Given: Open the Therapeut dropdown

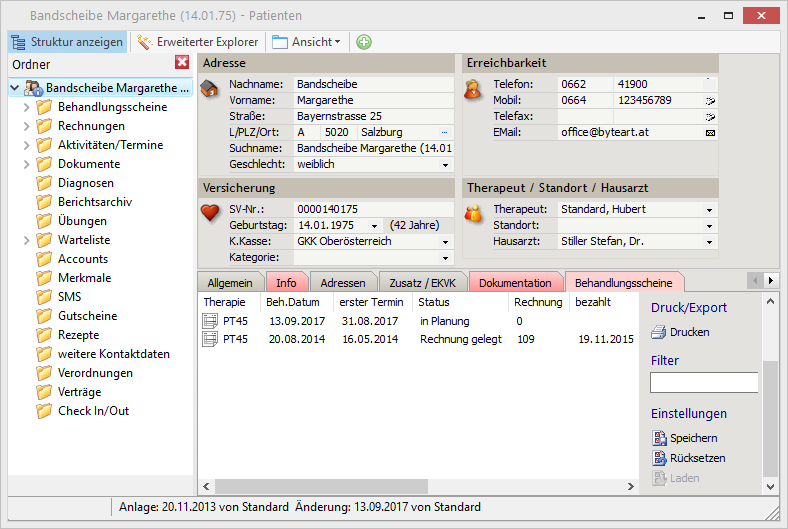Looking at the screenshot, I should click(x=709, y=210).
